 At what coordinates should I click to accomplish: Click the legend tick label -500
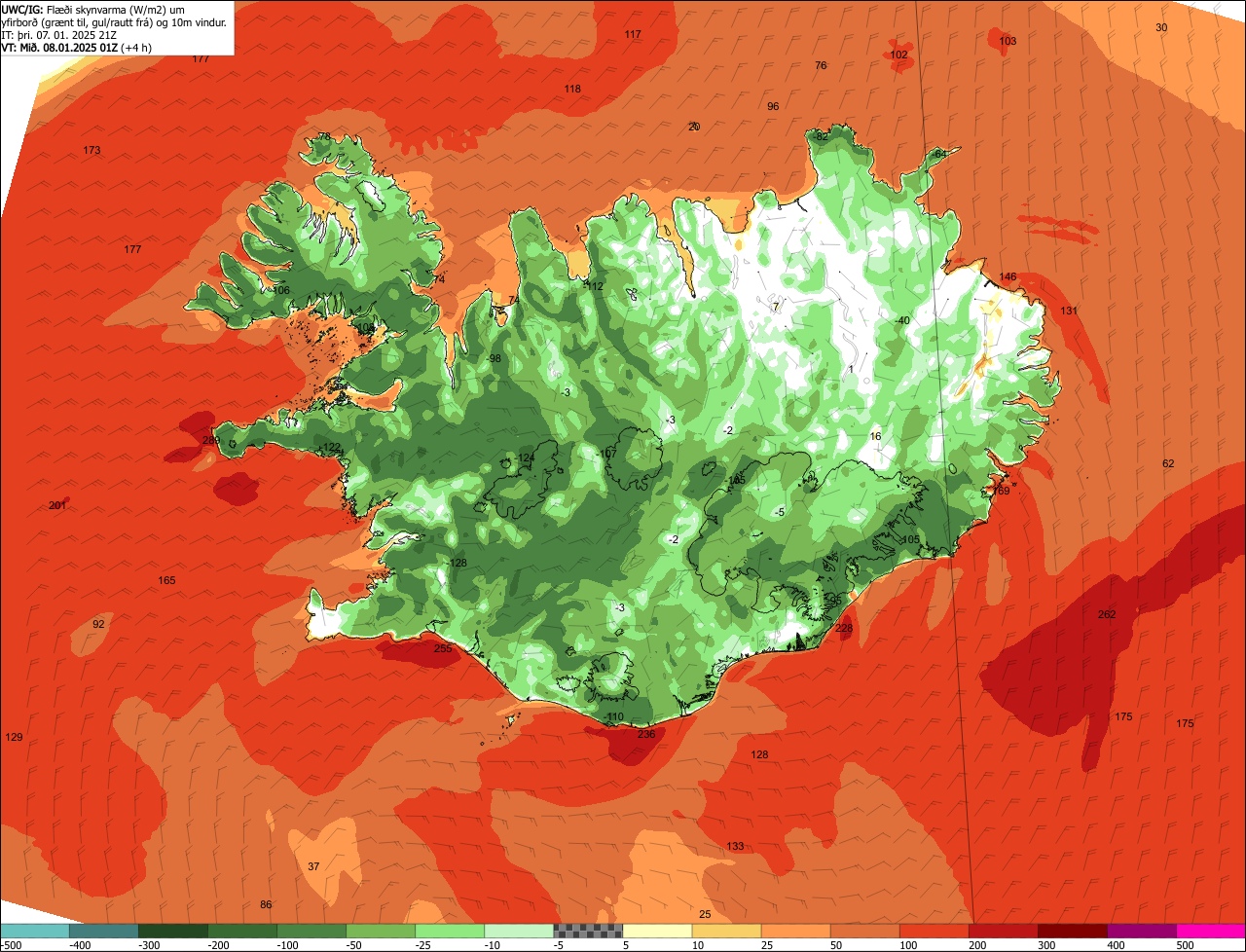tap(11, 945)
